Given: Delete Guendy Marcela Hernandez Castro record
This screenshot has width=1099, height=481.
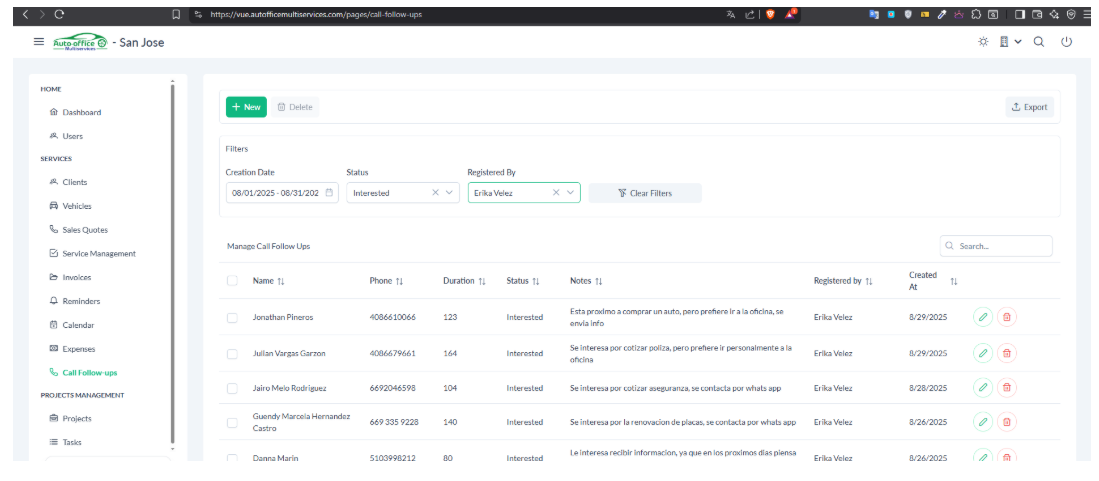Looking at the screenshot, I should click(x=1007, y=422).
